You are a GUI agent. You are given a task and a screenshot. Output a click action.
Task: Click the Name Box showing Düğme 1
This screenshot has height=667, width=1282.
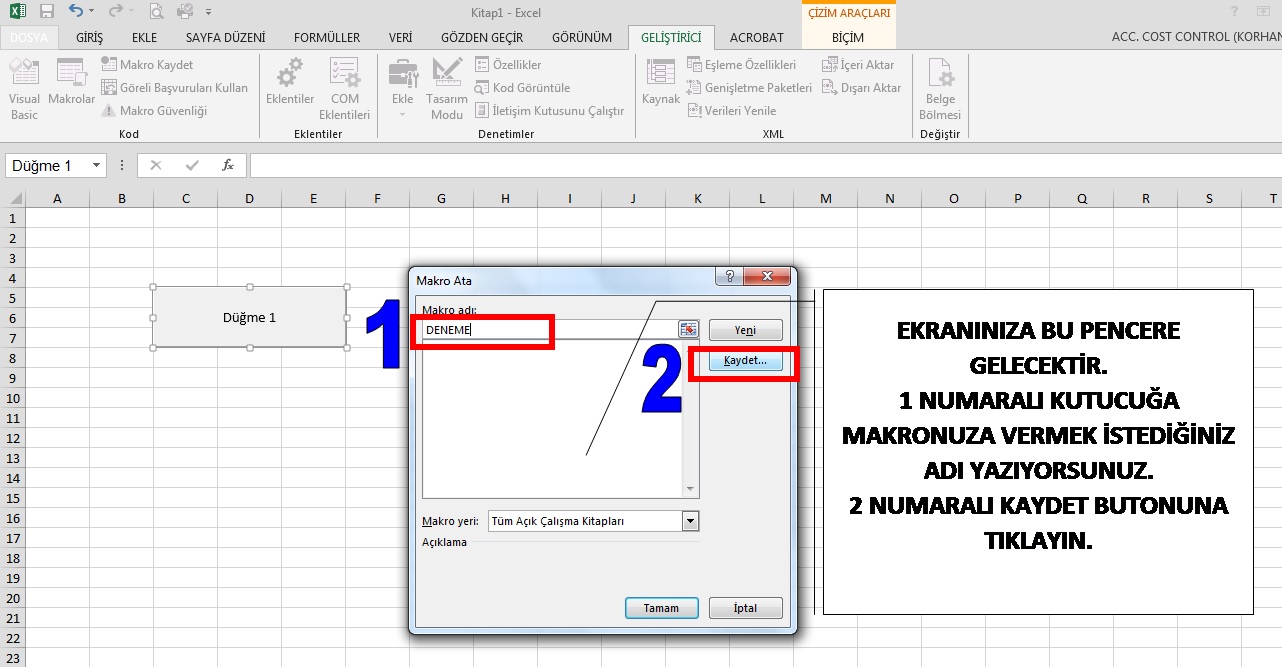[x=47, y=166]
